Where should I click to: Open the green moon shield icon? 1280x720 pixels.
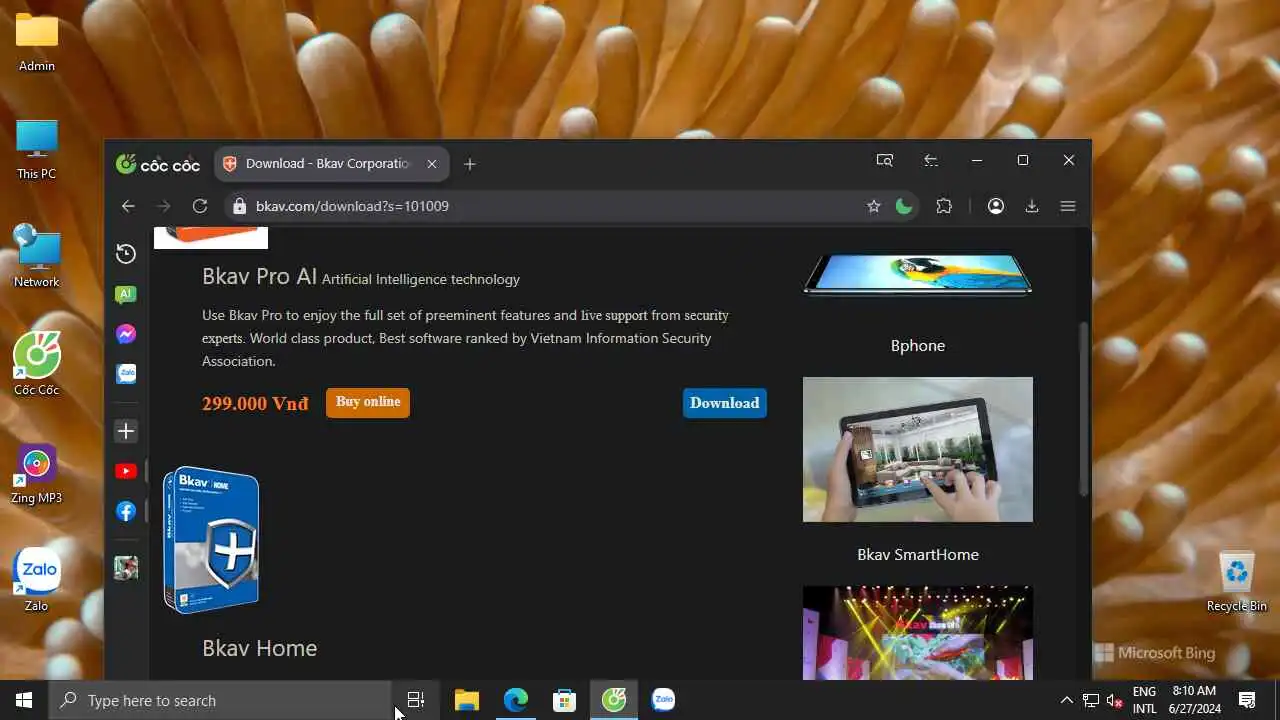point(904,206)
